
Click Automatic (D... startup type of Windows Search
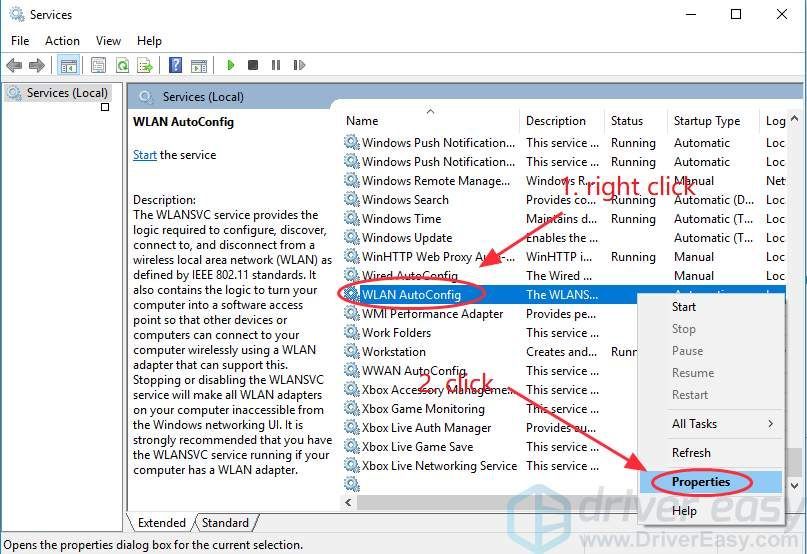714,200
